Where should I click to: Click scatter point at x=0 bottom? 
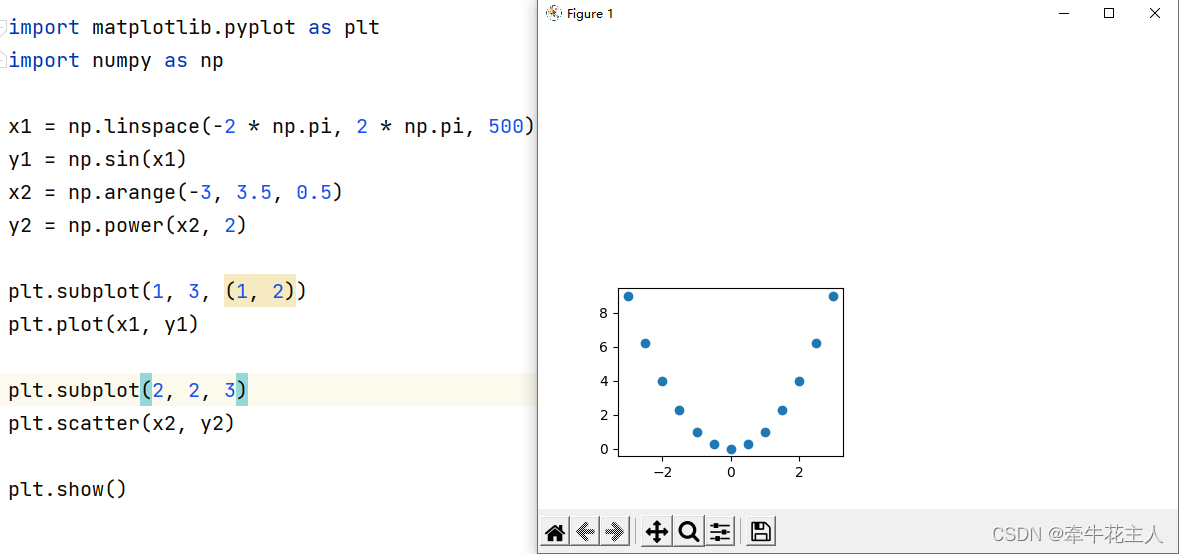731,450
